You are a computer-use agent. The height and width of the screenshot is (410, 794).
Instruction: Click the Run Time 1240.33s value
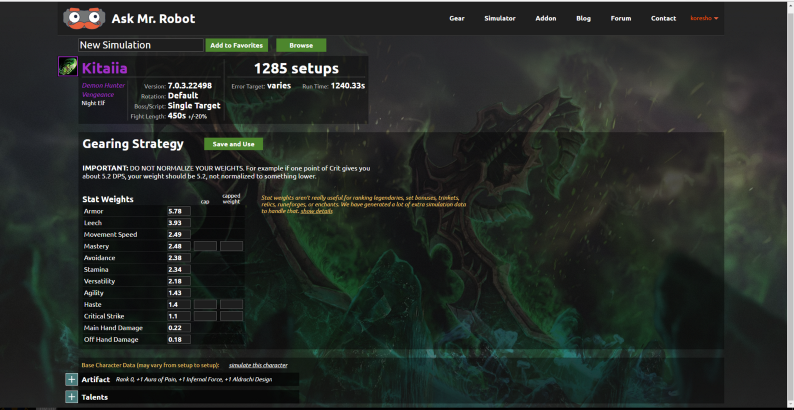point(348,86)
